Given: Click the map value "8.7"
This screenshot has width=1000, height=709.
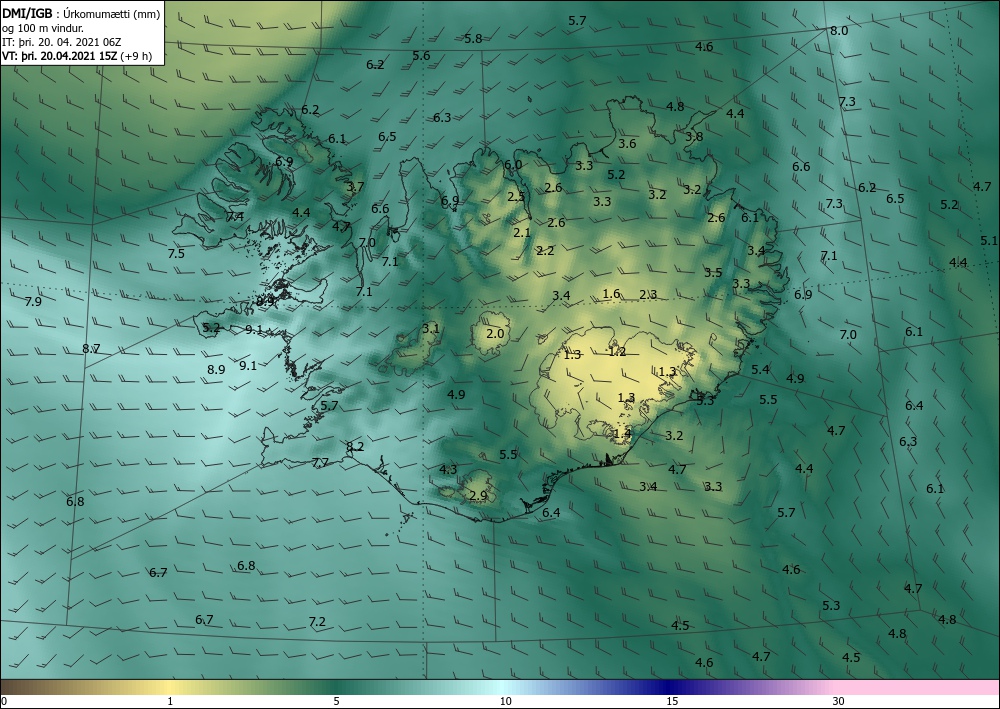Looking at the screenshot, I should point(91,349).
